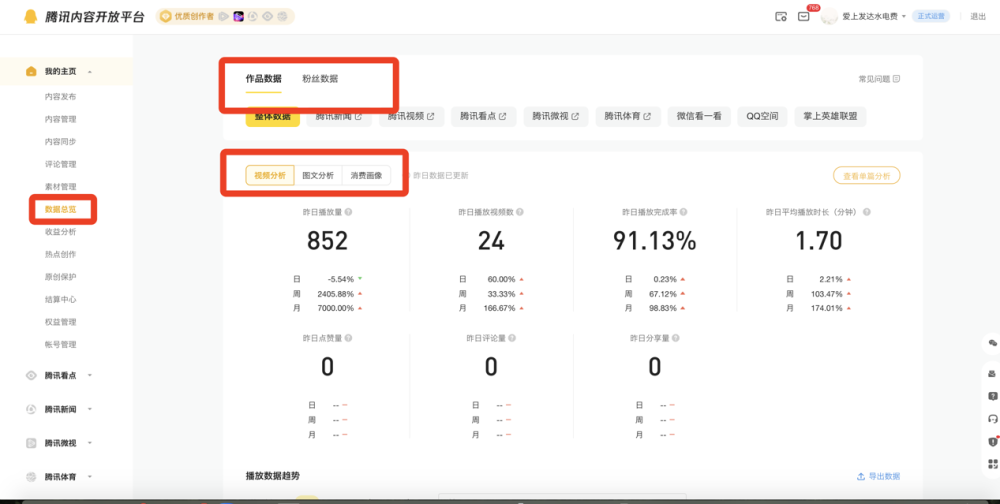This screenshot has height=504, width=1000.
Task: Click help icon beside 昨日播放量
Action: click(348, 212)
